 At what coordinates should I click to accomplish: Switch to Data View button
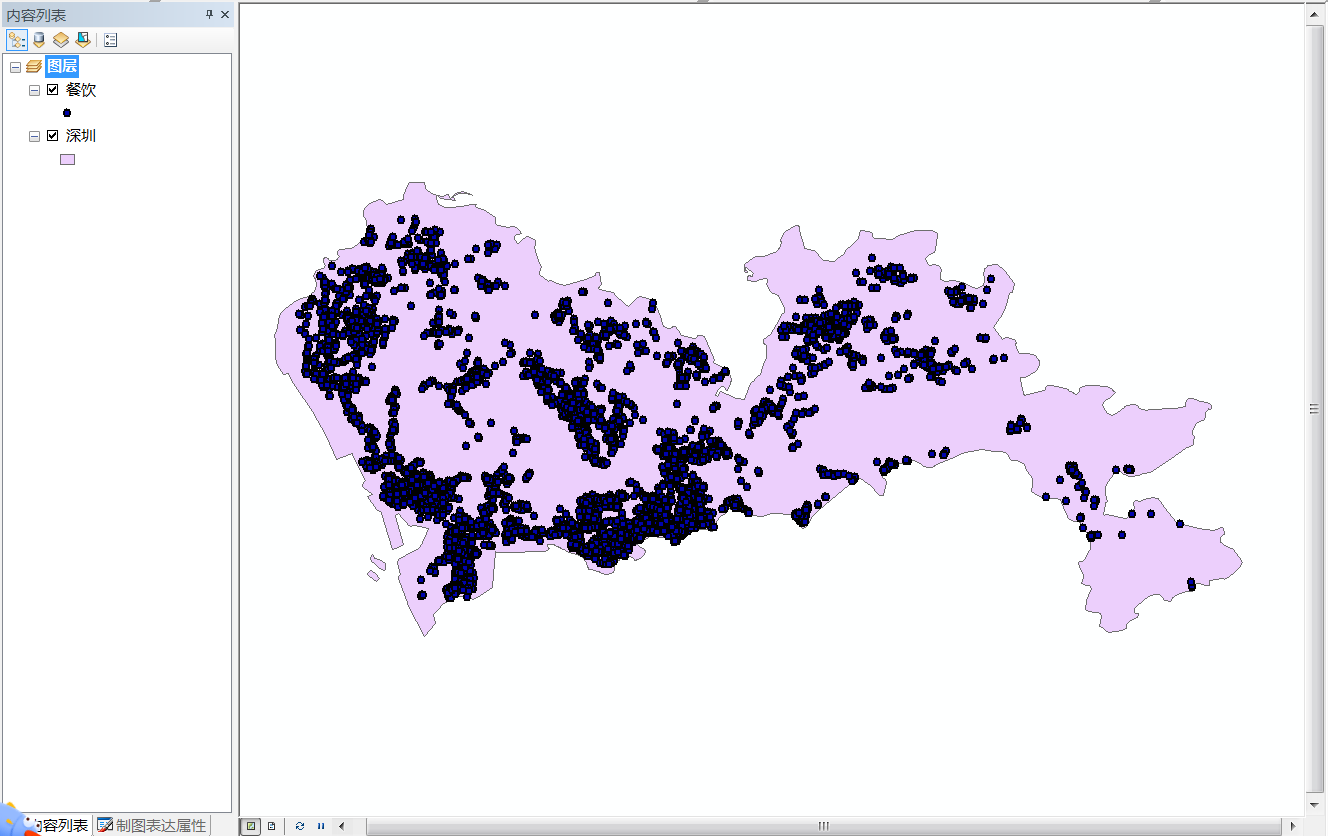251,826
